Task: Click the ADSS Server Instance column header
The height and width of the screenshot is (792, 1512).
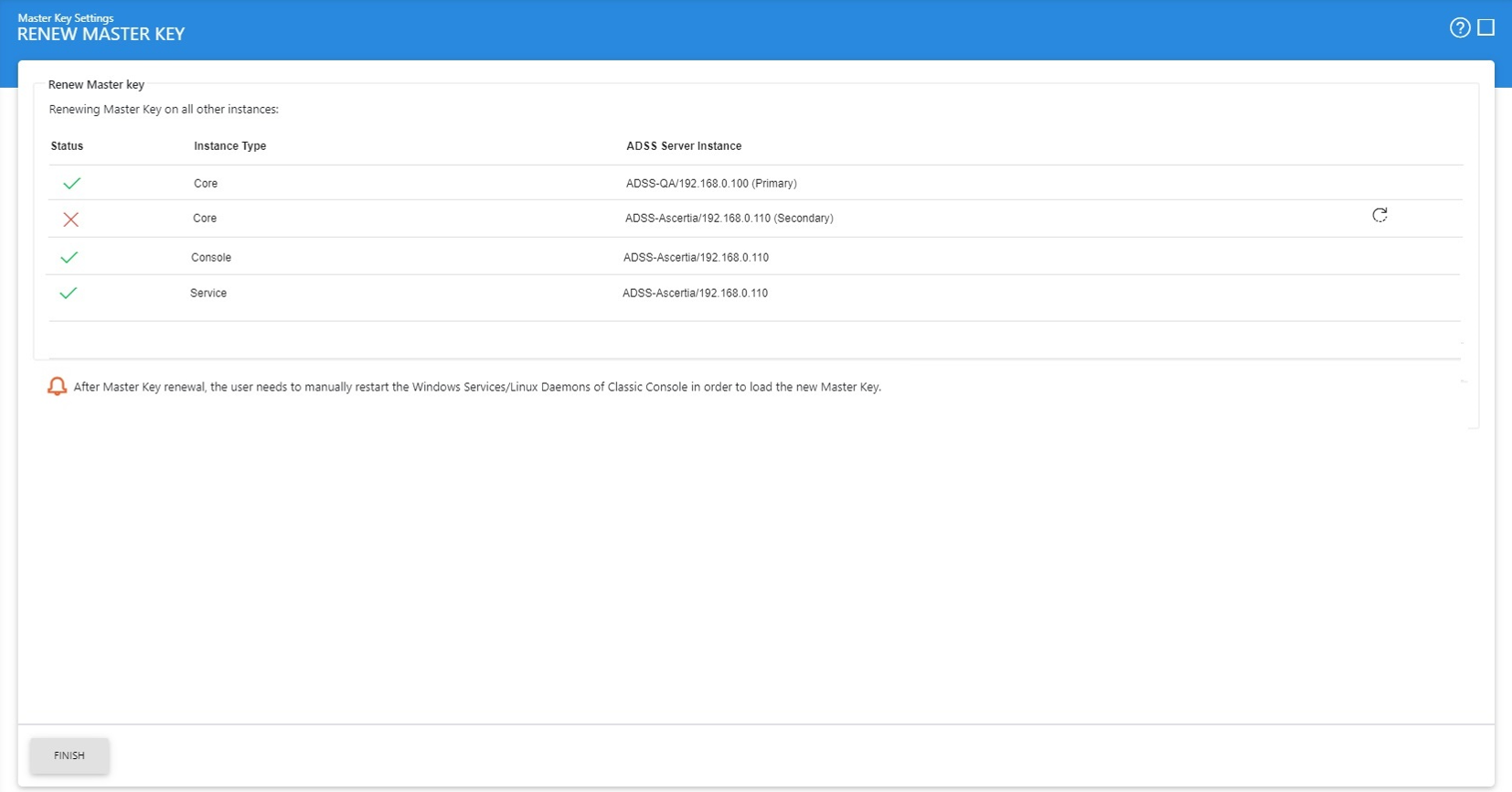Action: pos(684,146)
